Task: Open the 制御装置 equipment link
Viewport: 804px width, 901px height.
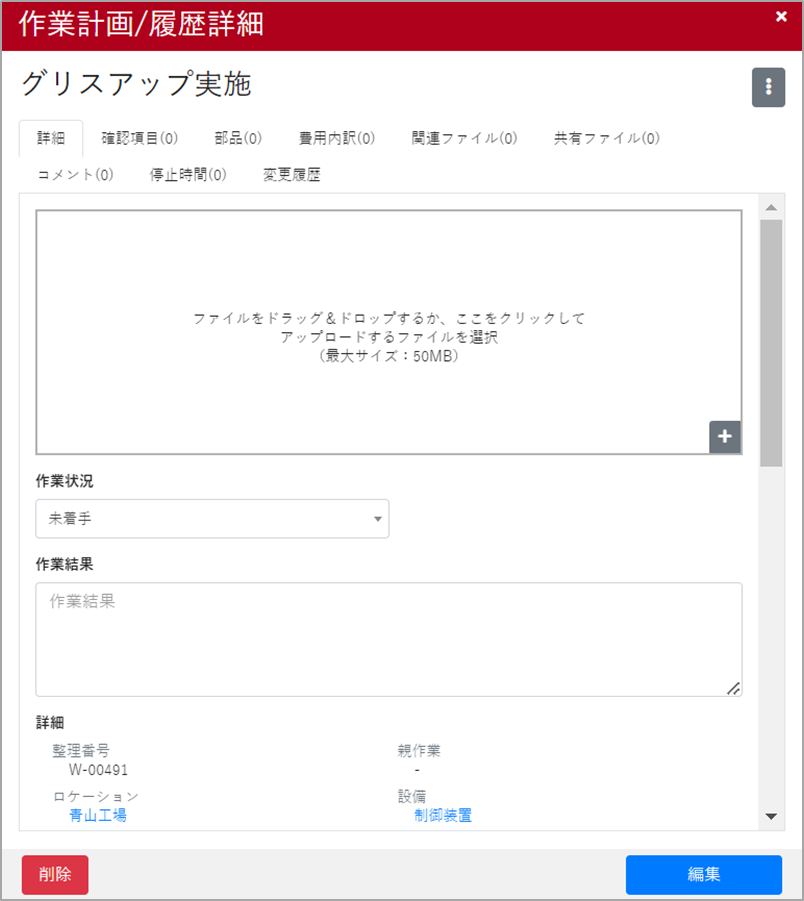Action: tap(443, 815)
